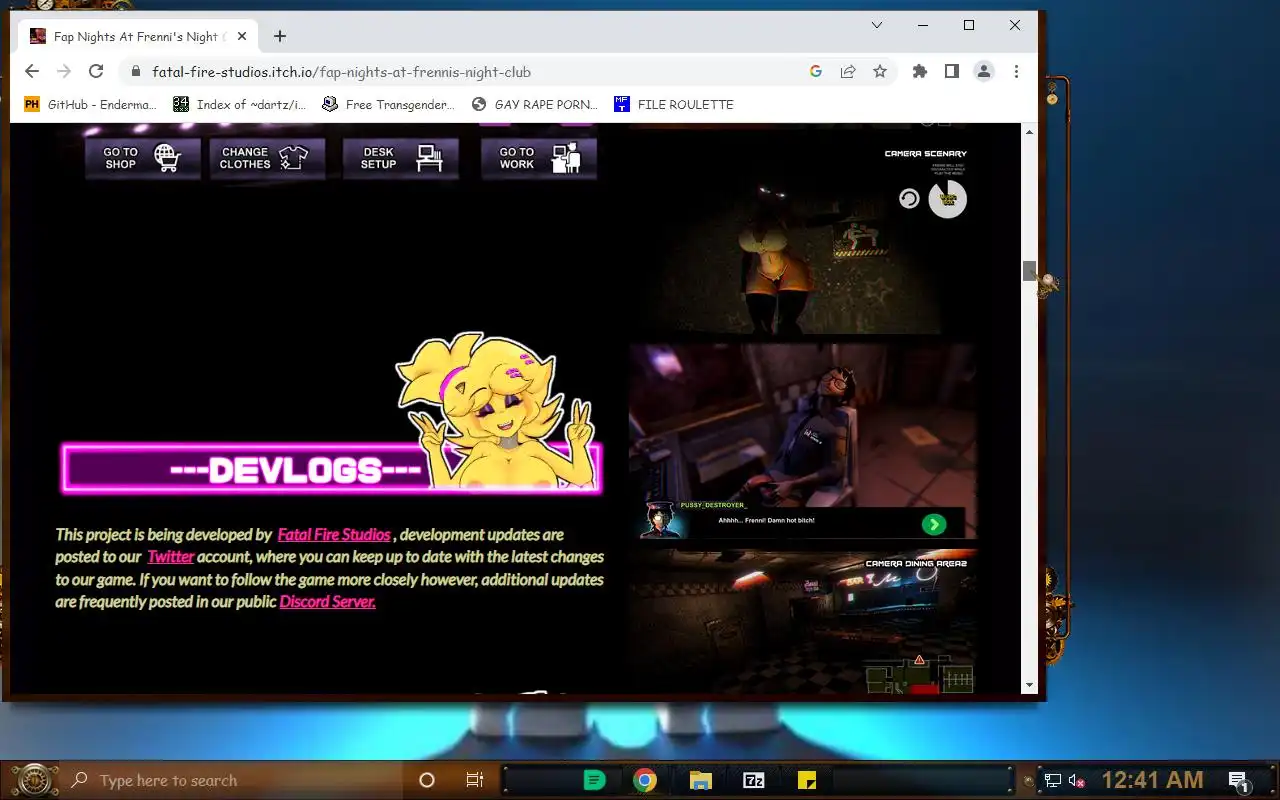Go back to the previous page
The width and height of the screenshot is (1280, 800).
[x=32, y=71]
